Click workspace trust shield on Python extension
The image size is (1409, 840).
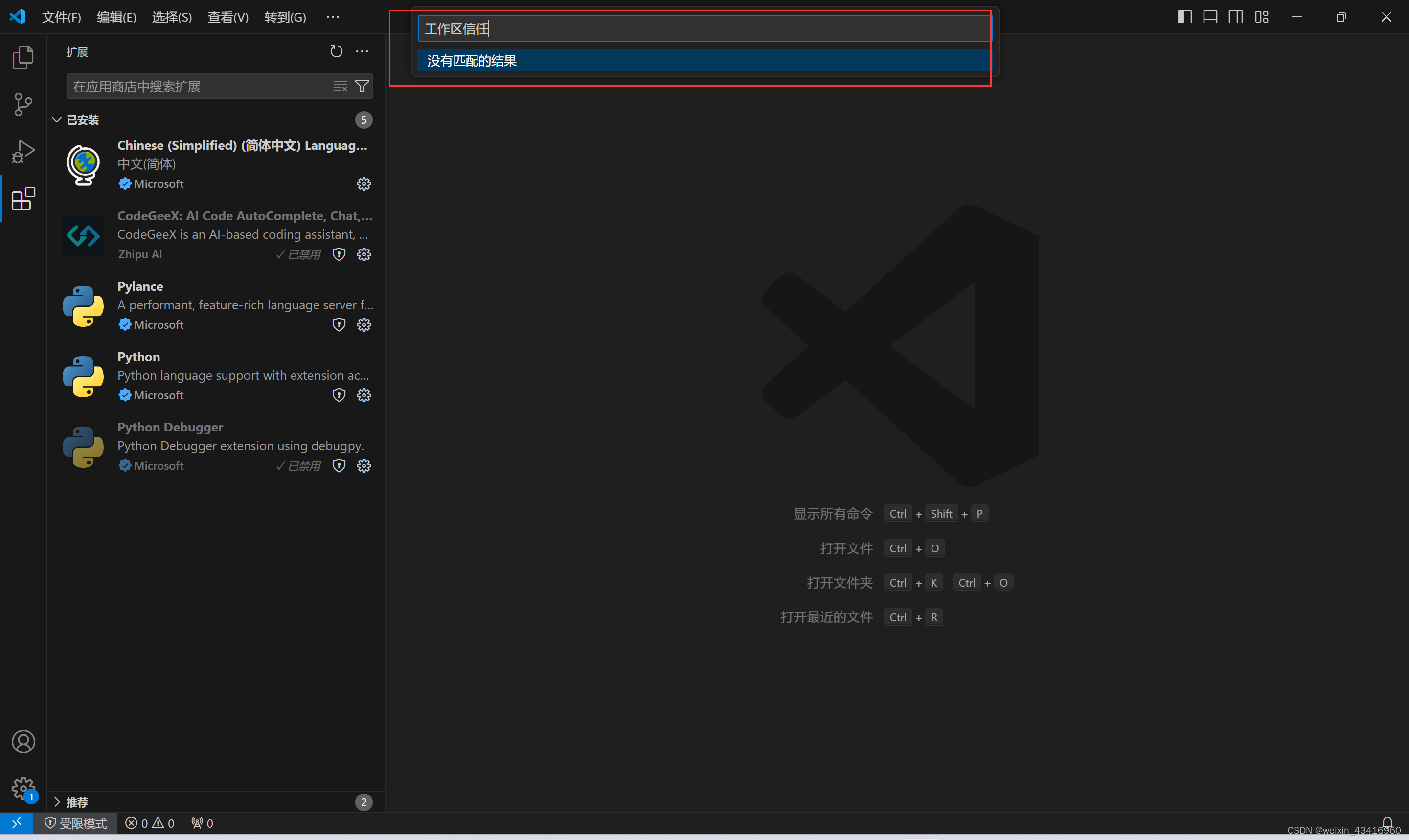pos(339,395)
